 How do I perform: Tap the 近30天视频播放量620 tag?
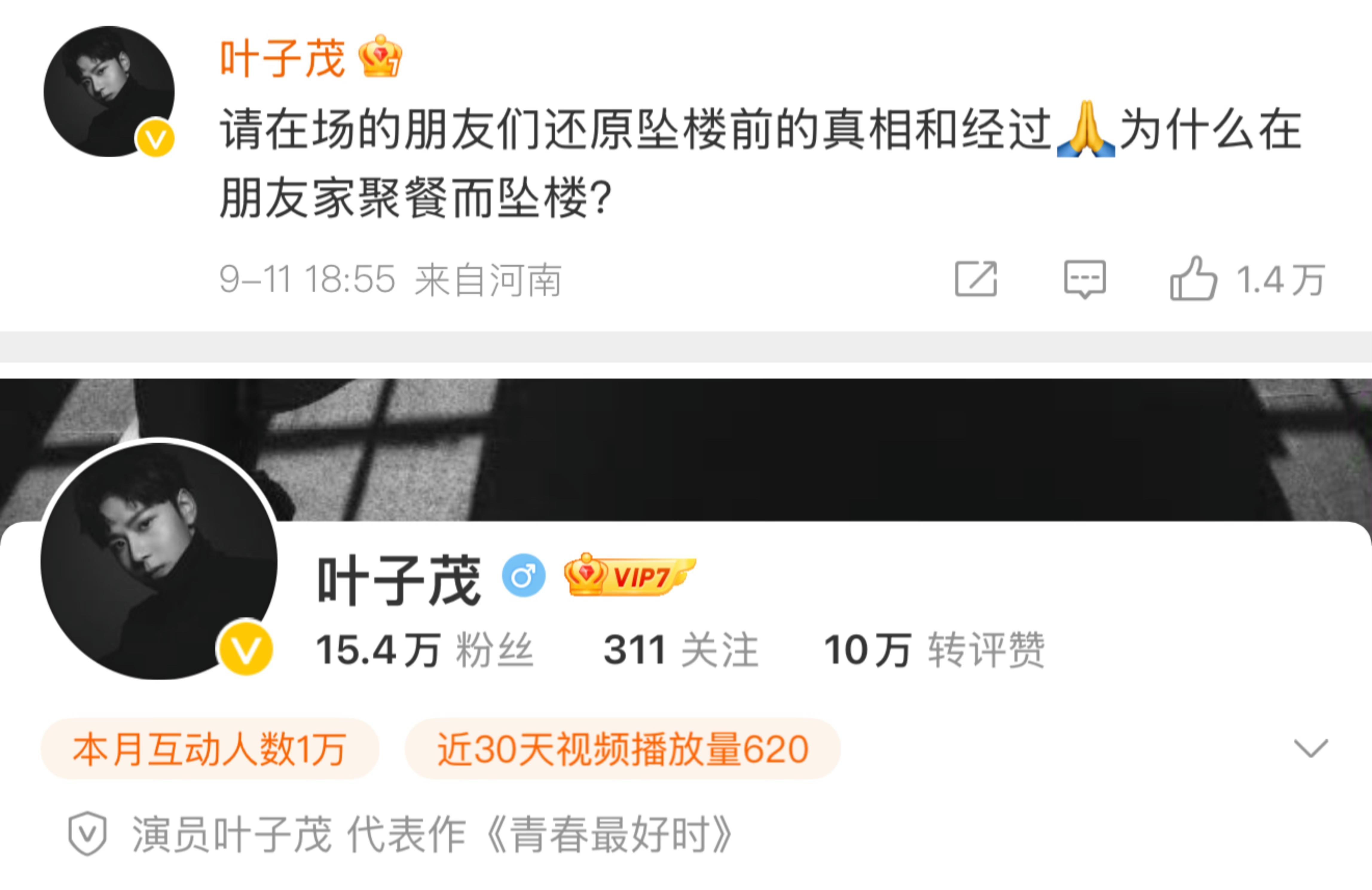(x=623, y=748)
